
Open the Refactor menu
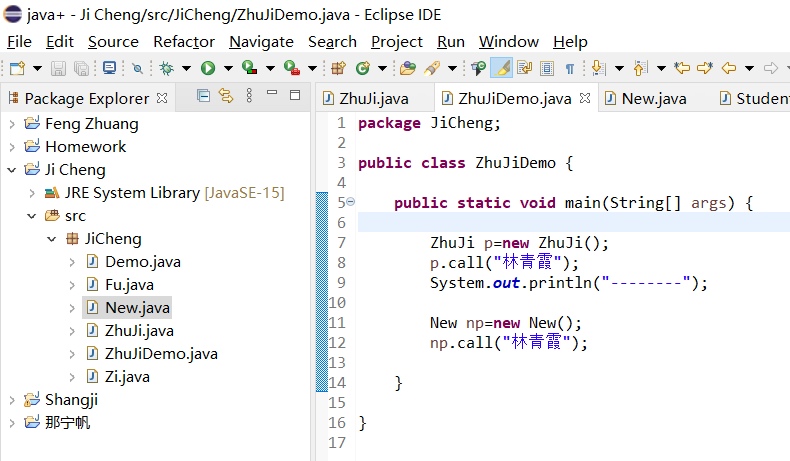click(x=184, y=42)
